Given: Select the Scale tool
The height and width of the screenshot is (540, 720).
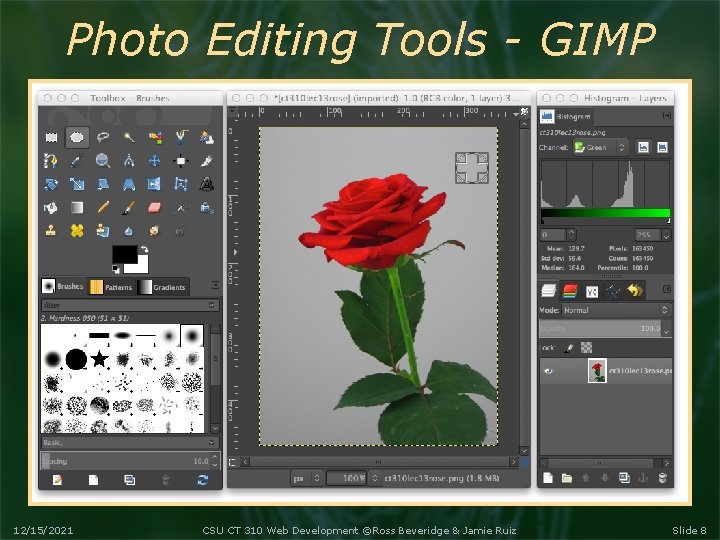Looking at the screenshot, I should pos(76,184).
